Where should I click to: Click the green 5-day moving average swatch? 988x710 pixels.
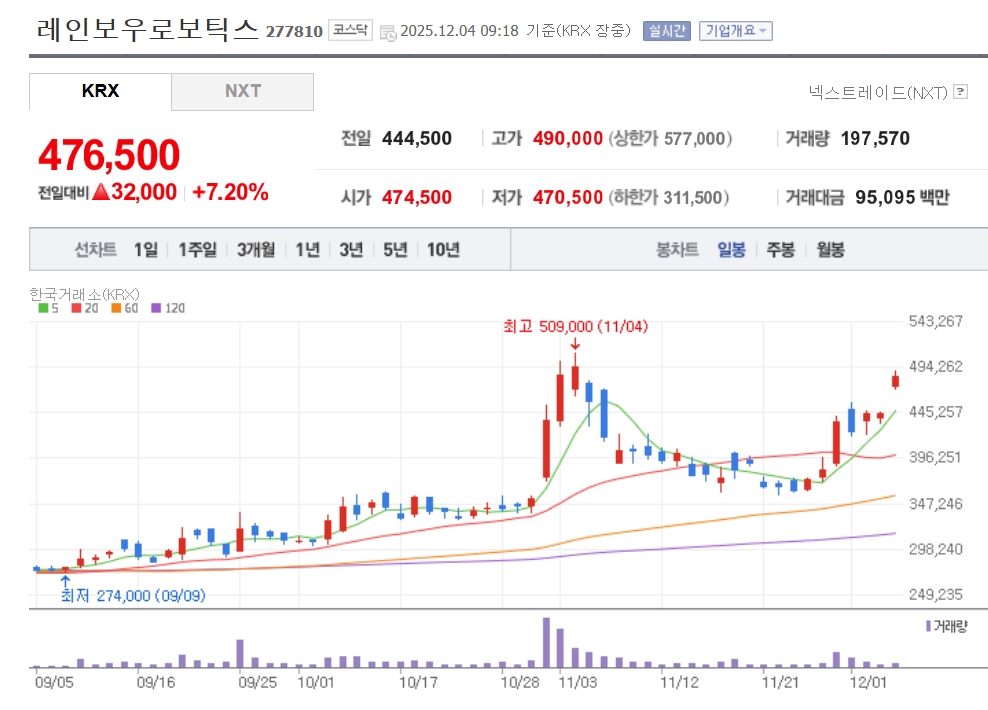(x=43, y=308)
